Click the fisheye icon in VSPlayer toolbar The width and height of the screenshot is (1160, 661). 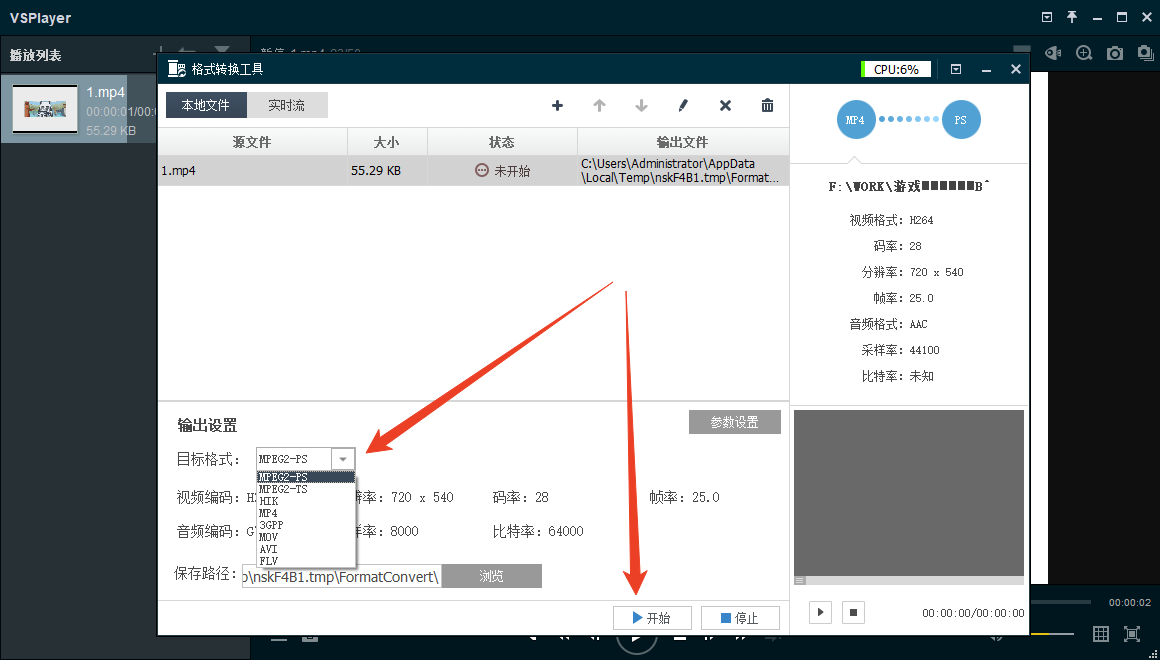coord(1053,53)
